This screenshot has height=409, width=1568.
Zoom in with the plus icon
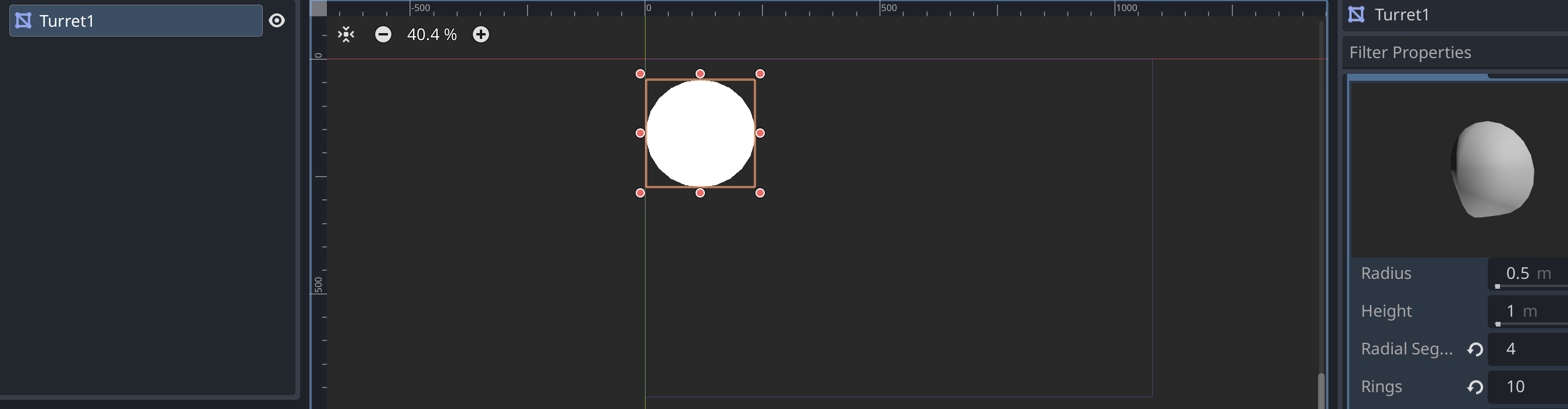(481, 35)
